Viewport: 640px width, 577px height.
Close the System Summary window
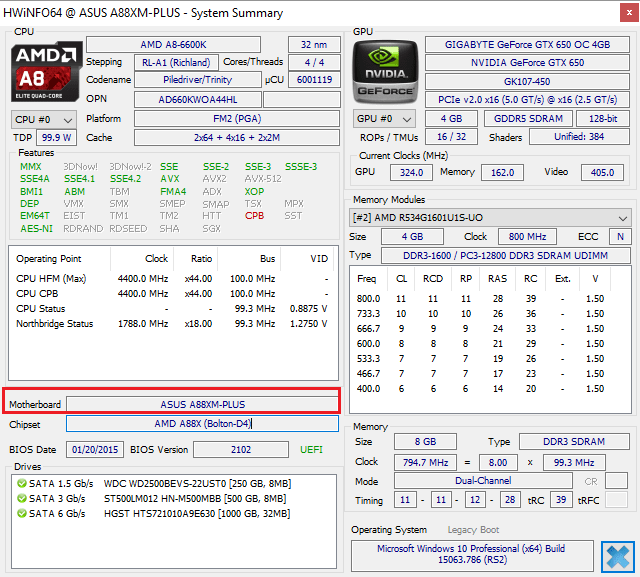[x=629, y=13]
